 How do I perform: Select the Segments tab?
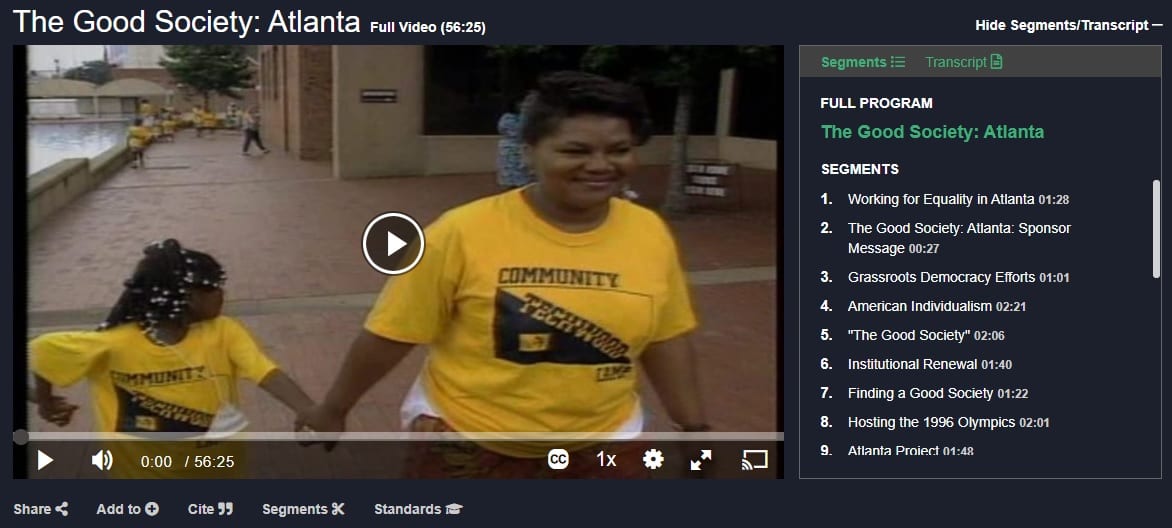pyautogui.click(x=863, y=62)
